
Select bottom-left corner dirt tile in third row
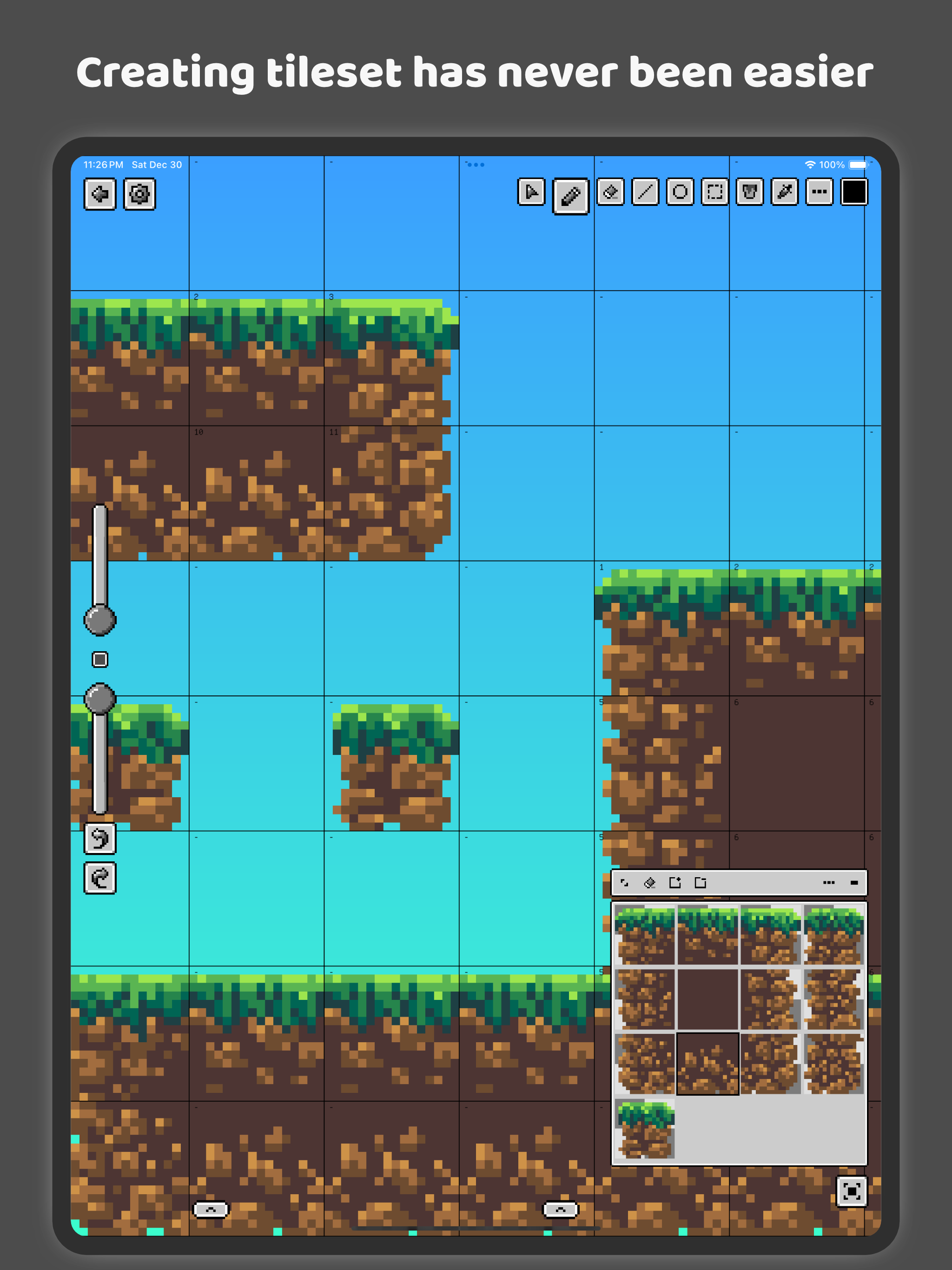coord(645,1064)
